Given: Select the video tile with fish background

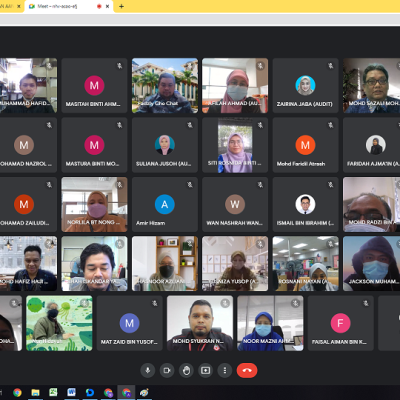Looking at the screenshot, I should point(59,323).
